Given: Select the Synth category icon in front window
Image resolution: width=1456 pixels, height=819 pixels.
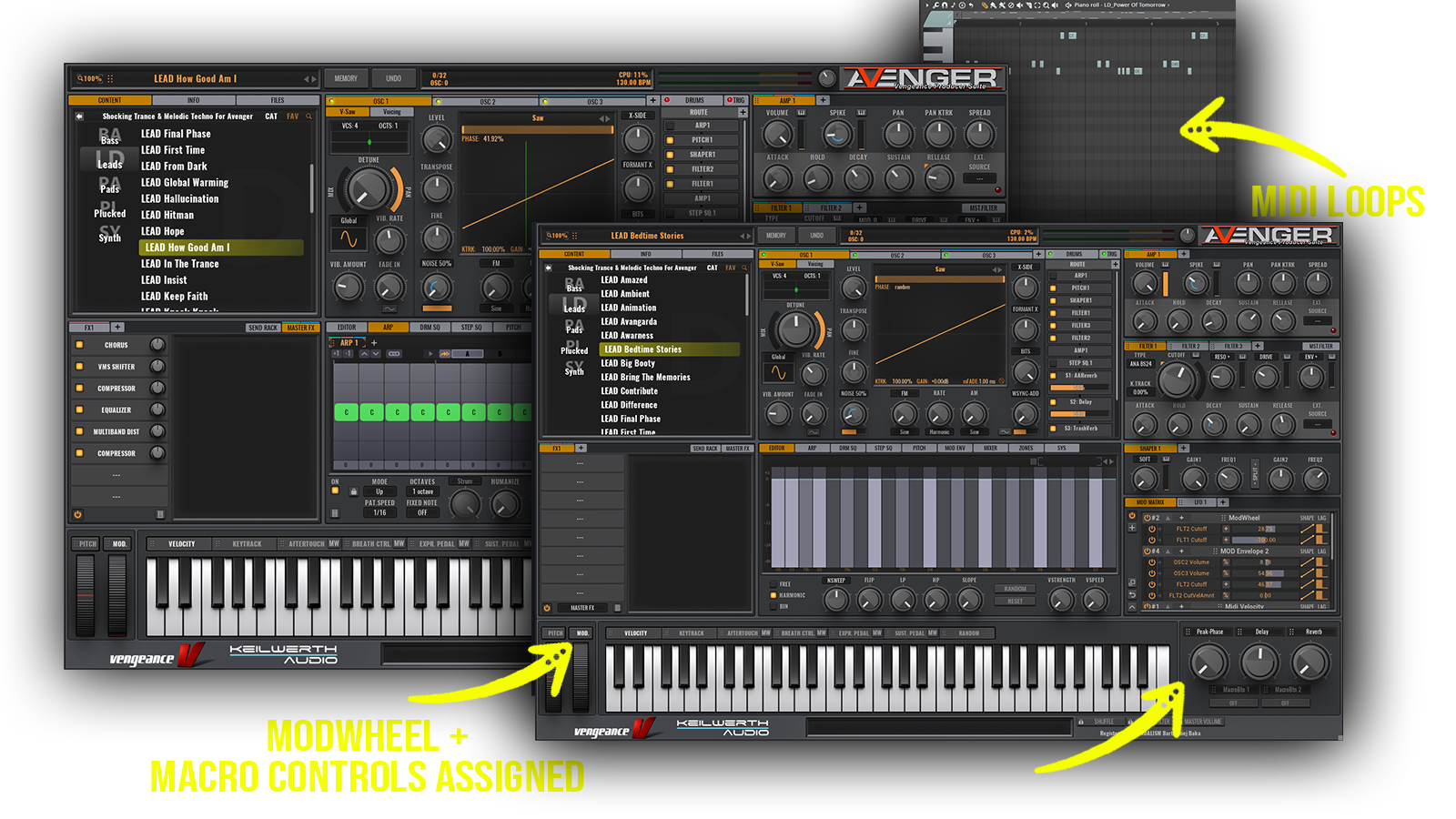Looking at the screenshot, I should point(574,368).
